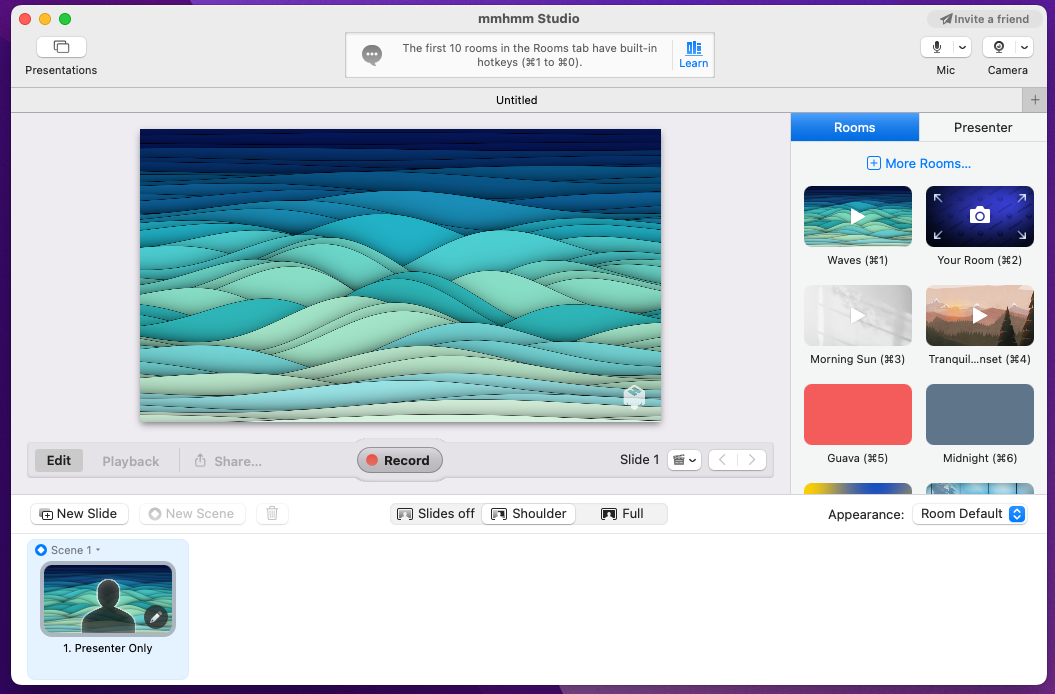Open the More Rooms link
The height and width of the screenshot is (694, 1055).
point(918,163)
